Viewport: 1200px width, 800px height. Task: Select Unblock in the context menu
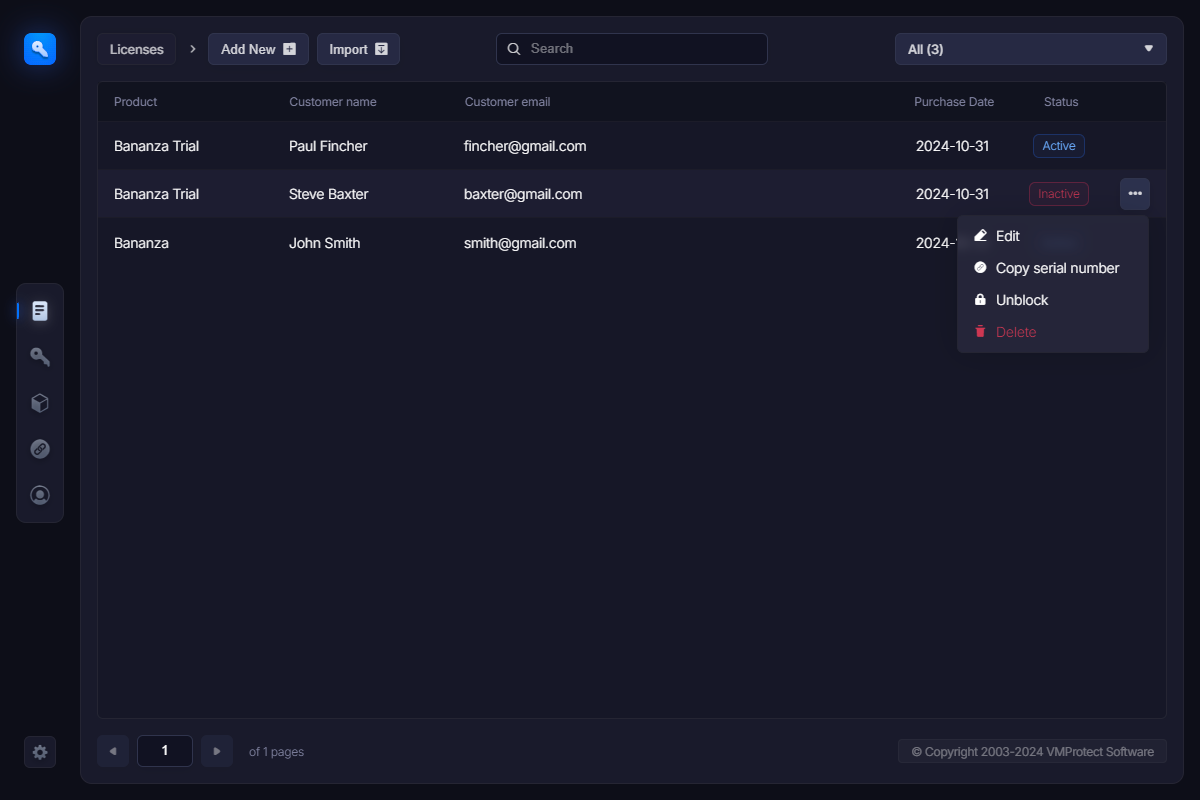pyautogui.click(x=1021, y=300)
